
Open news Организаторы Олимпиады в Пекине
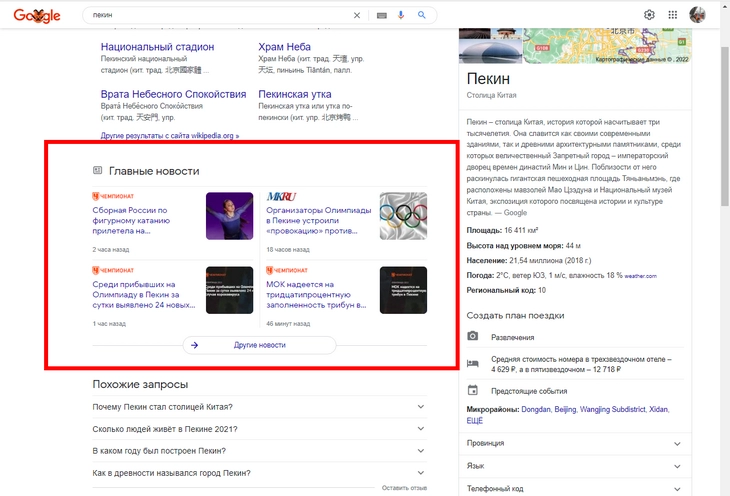[x=319, y=220]
